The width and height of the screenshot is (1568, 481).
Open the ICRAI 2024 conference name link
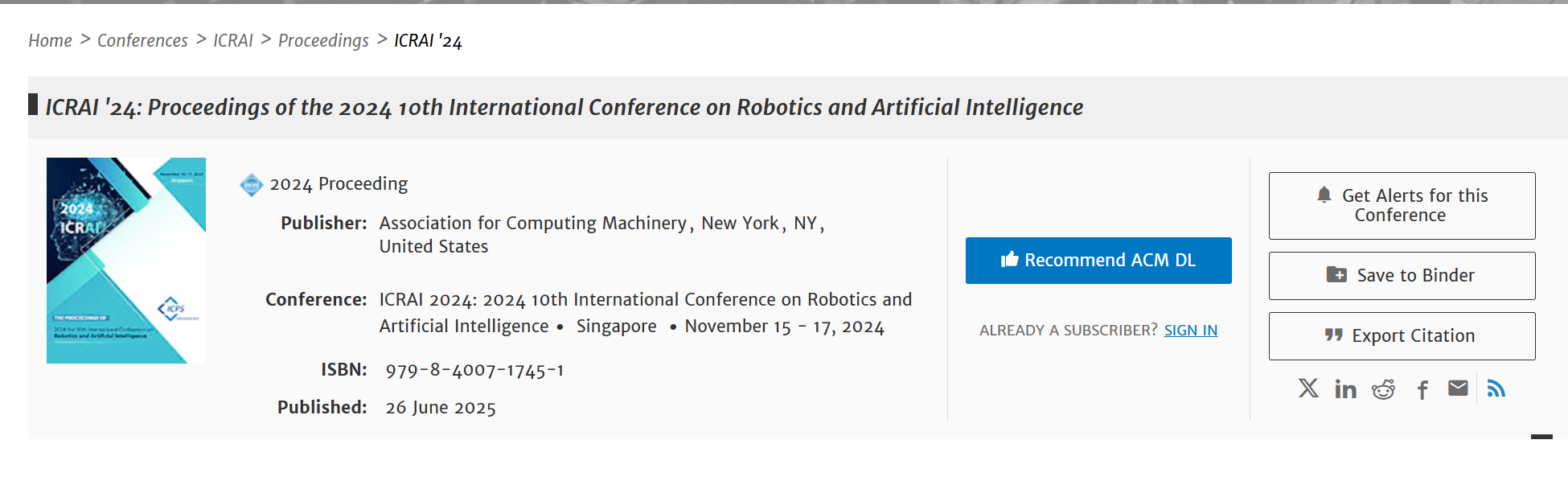pos(645,300)
